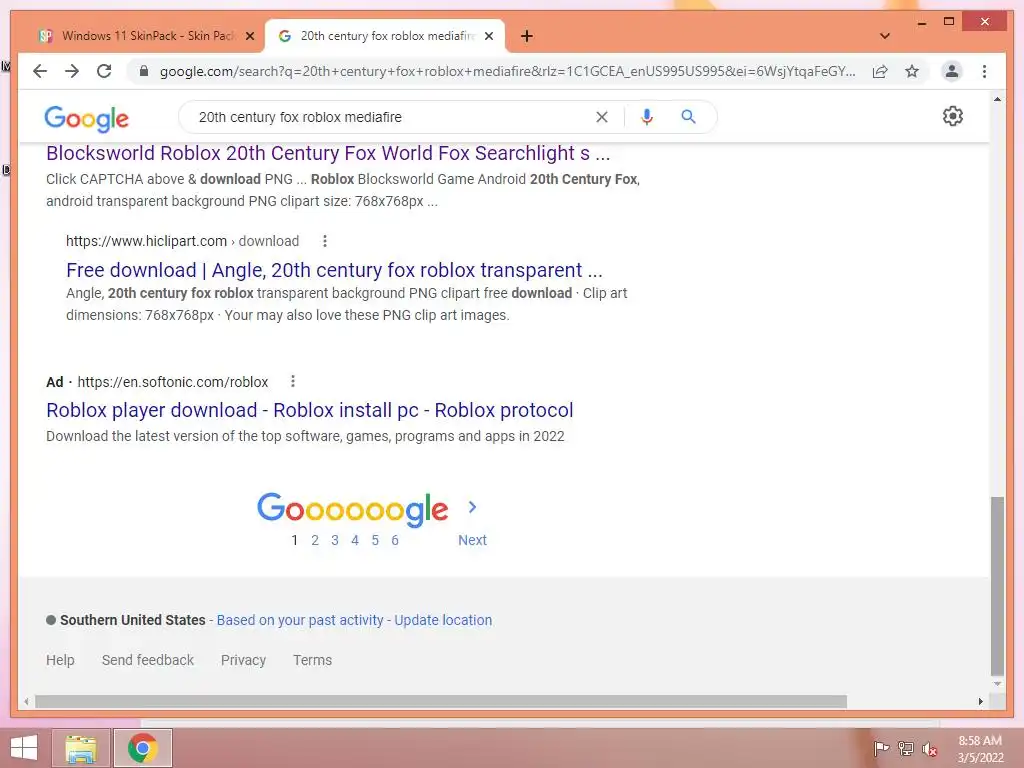
Task: Go to results page 6
Action: pyautogui.click(x=394, y=540)
